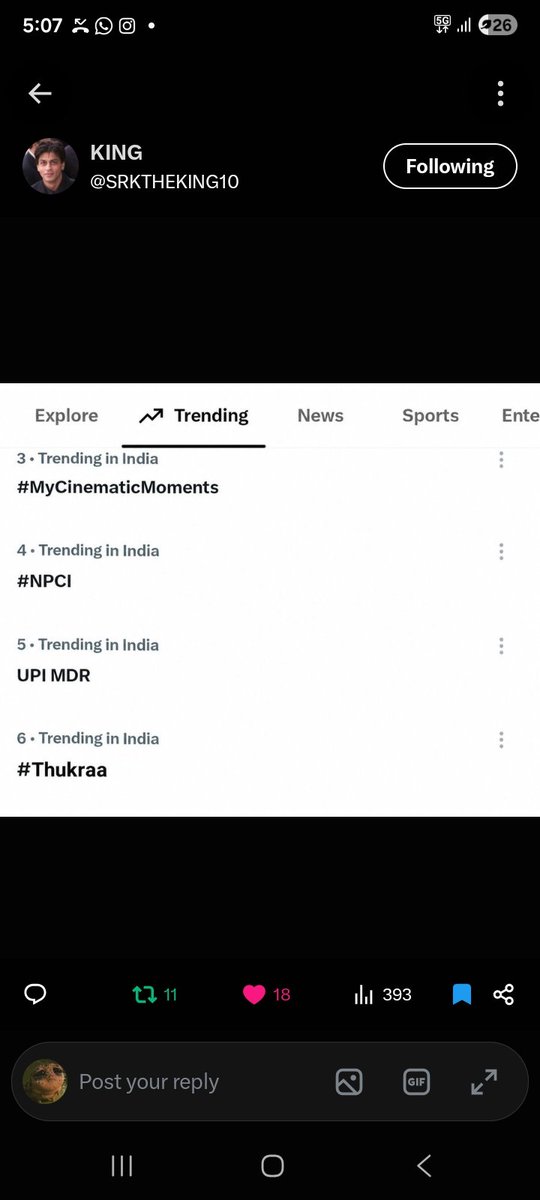
Task: Remove the bookmark with the blue bookmark icon
Action: pos(462,994)
